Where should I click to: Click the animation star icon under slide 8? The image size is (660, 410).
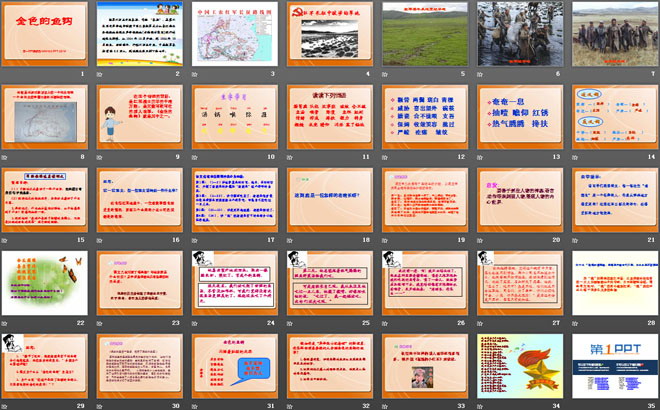coord(5,157)
